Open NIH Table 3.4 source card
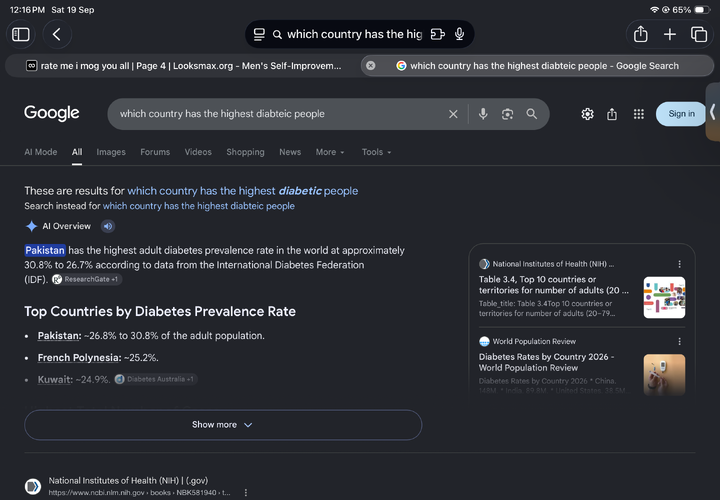 click(x=554, y=285)
